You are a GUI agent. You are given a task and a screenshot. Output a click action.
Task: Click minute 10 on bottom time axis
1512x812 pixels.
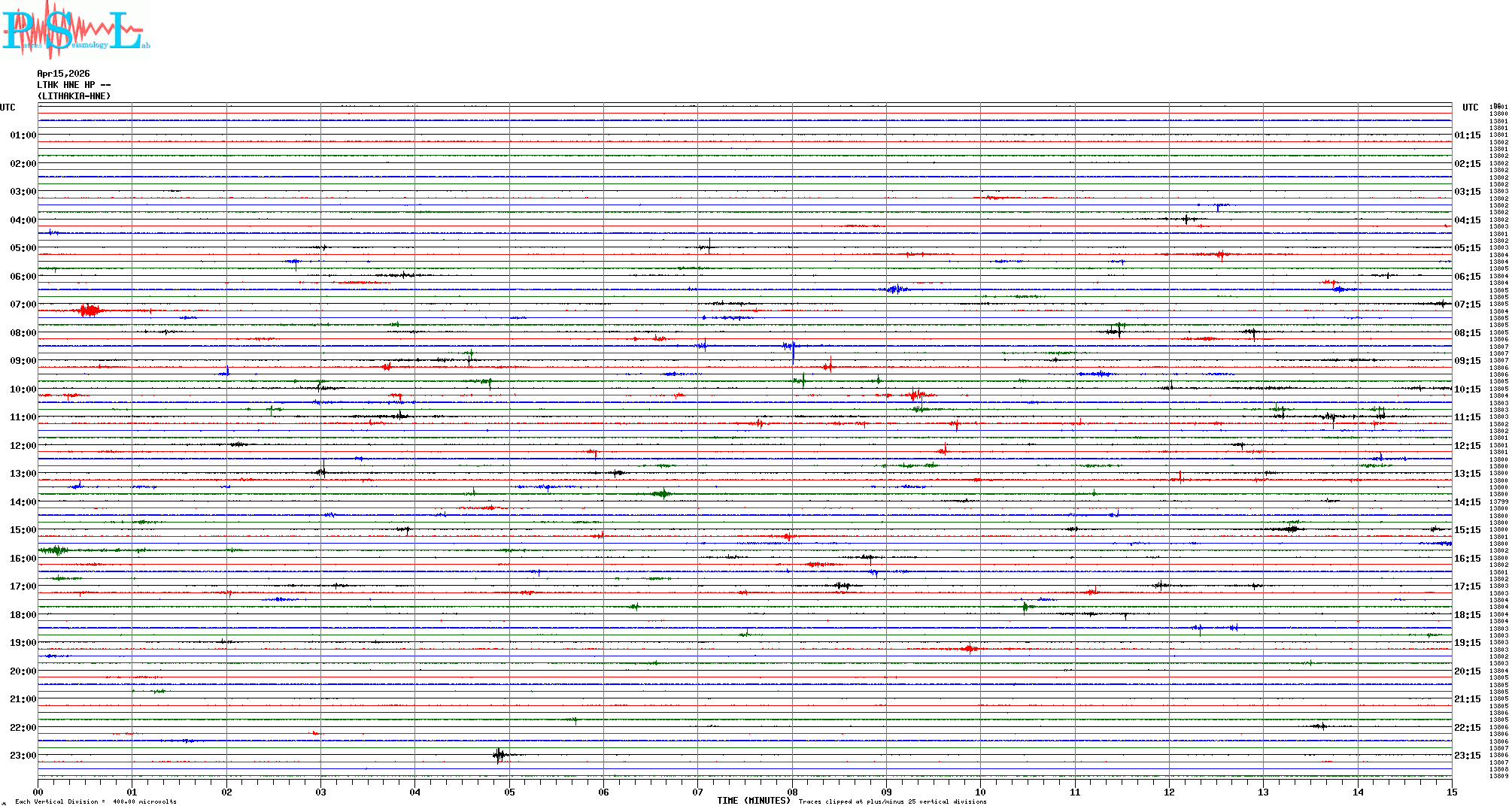click(980, 792)
